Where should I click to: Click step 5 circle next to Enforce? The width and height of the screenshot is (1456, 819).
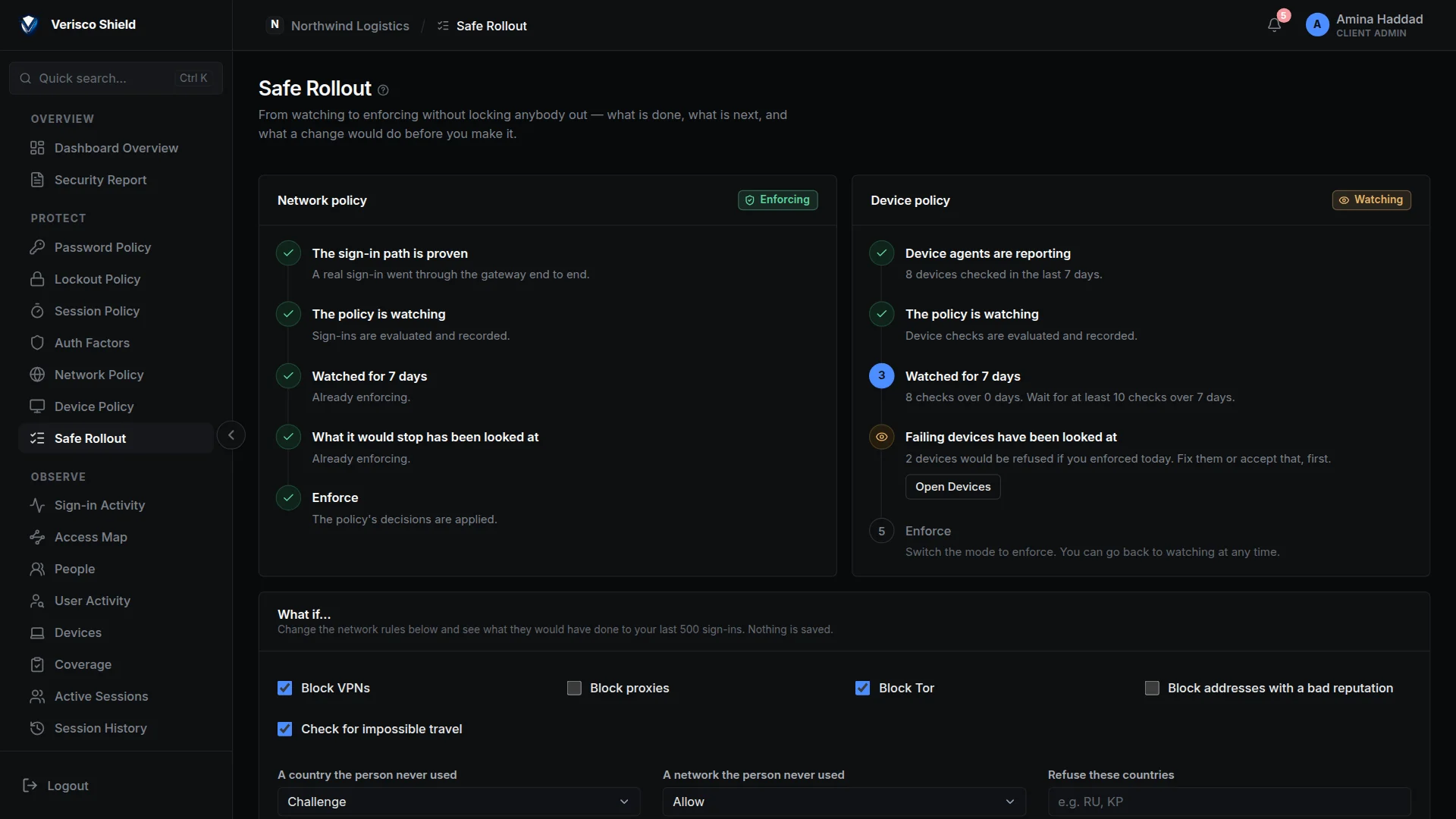(x=881, y=531)
